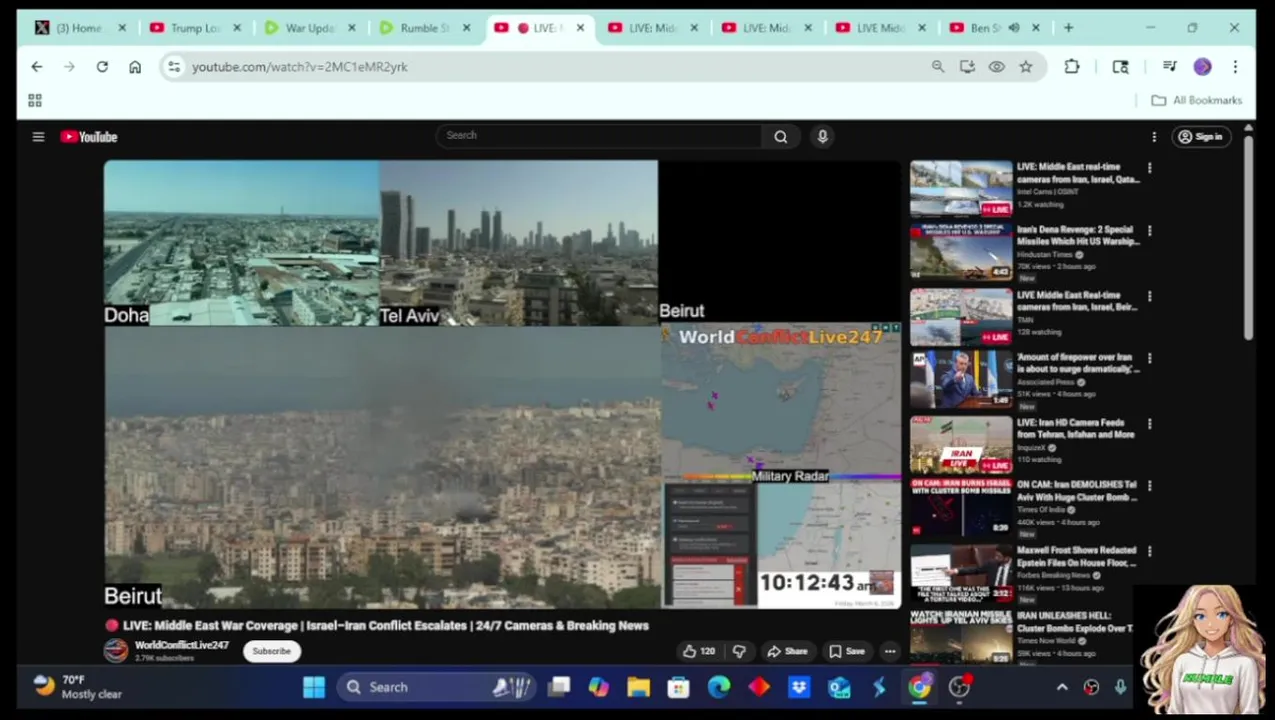Viewport: 1275px width, 720px height.
Task: Click the YouTube search magnifier button
Action: [780, 137]
